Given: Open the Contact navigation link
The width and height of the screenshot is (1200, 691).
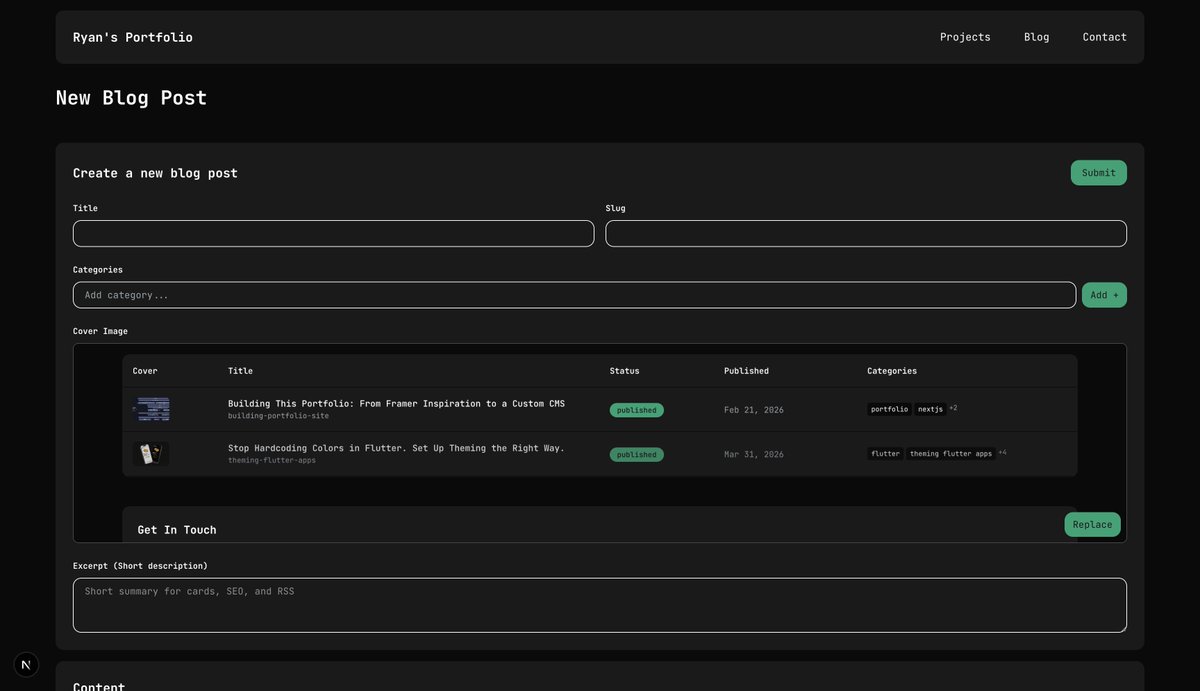Looking at the screenshot, I should (x=1104, y=37).
